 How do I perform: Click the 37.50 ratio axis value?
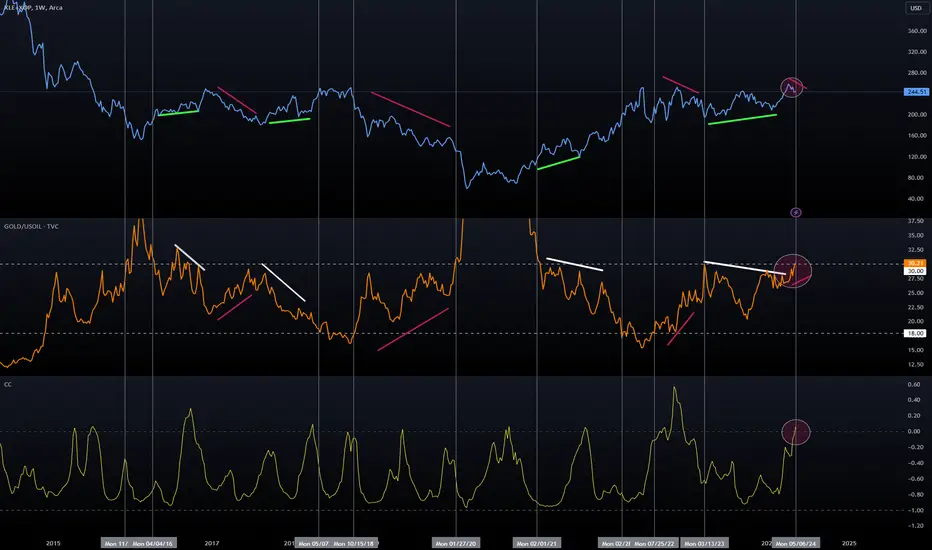tap(917, 221)
